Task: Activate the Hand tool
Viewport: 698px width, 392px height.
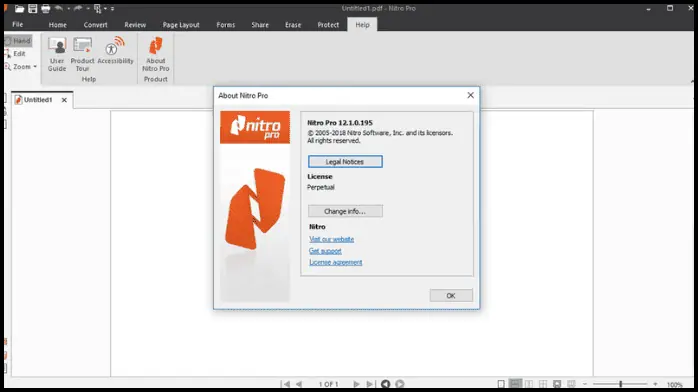Action: (x=18, y=40)
